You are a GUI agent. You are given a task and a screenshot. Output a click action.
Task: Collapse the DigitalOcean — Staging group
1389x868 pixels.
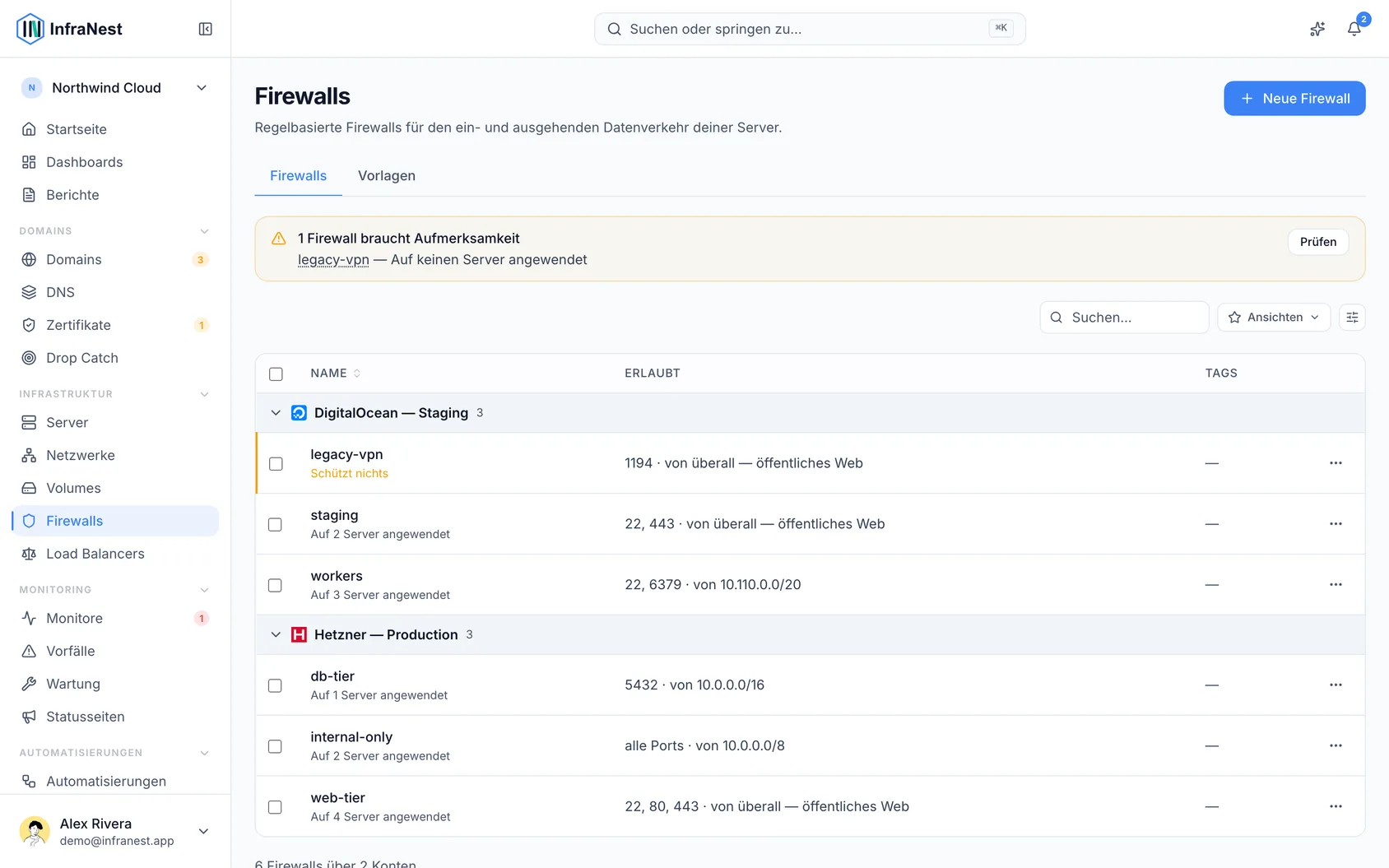(x=276, y=413)
